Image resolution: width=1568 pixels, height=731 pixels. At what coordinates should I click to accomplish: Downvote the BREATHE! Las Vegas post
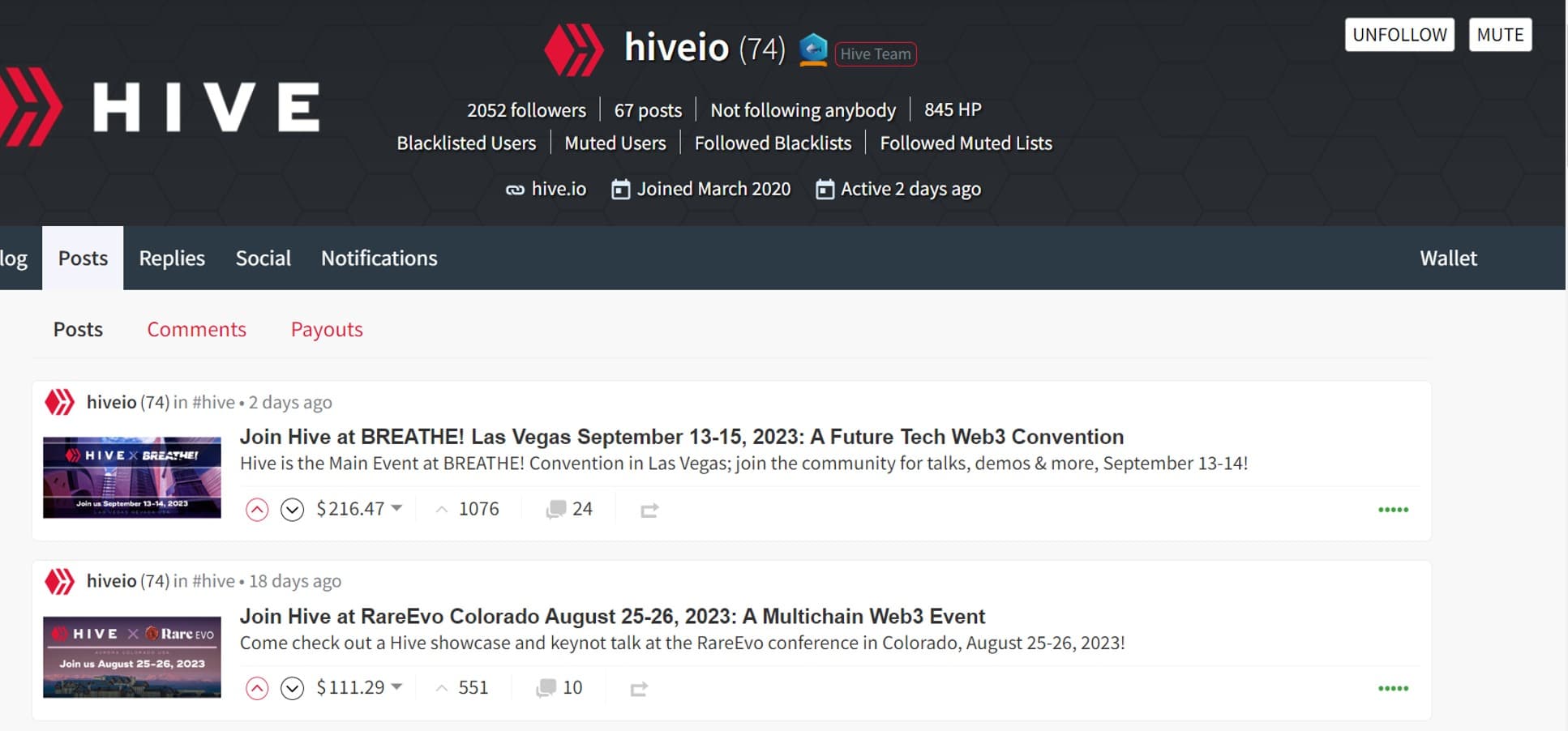tap(292, 509)
